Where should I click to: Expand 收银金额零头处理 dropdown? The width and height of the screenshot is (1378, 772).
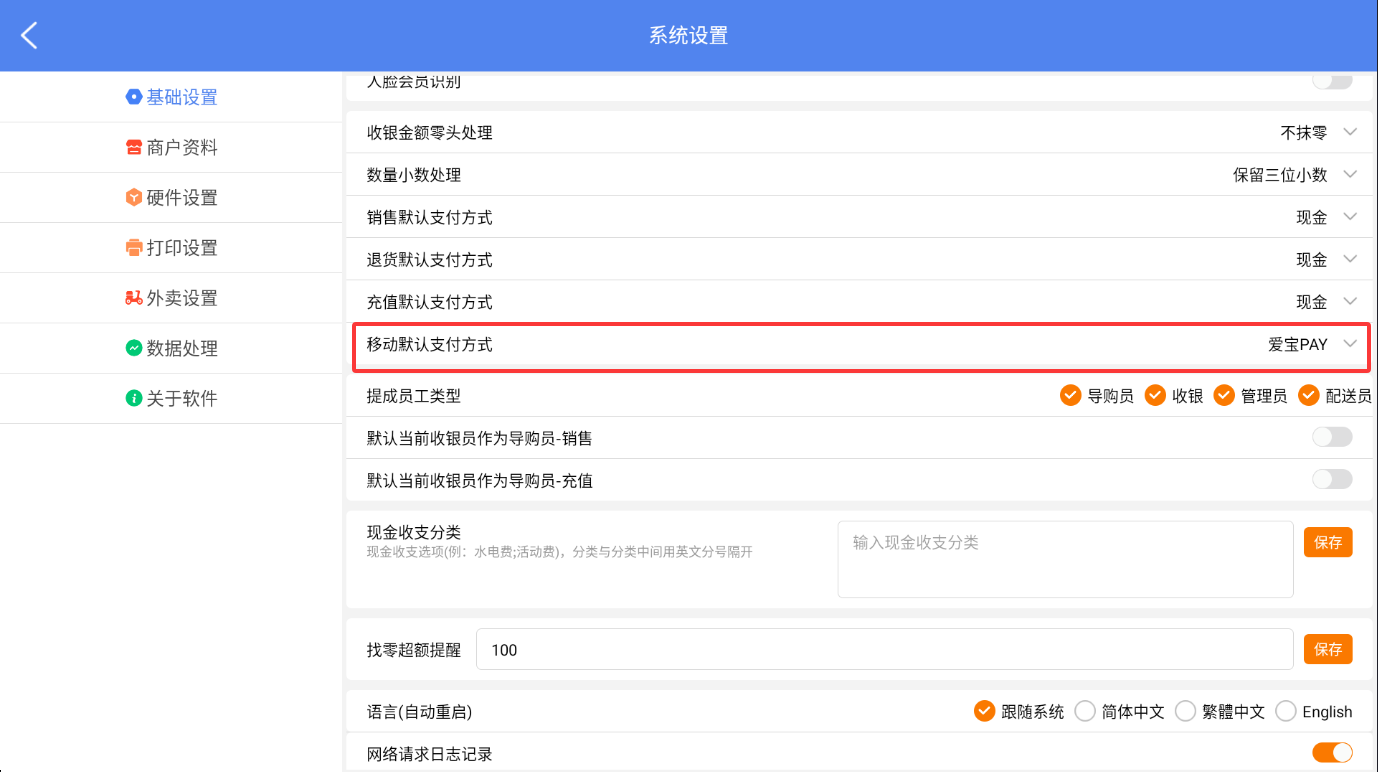click(x=1349, y=132)
